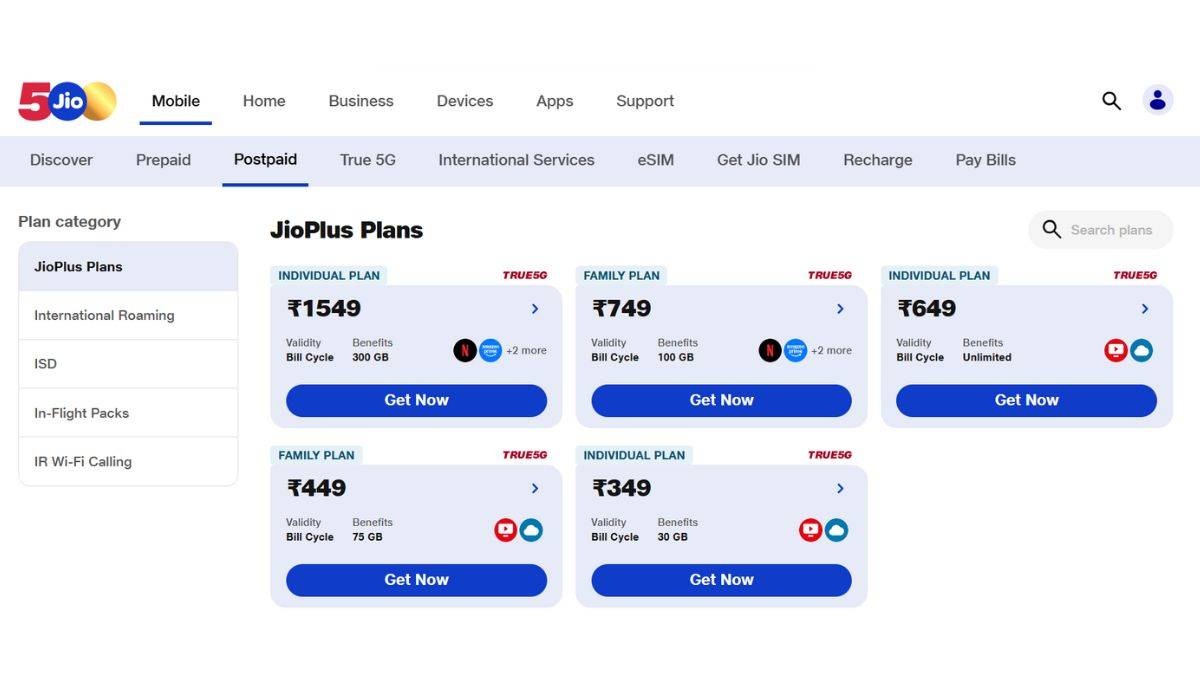
Task: Choose the ISD plan category
Action: 45,364
